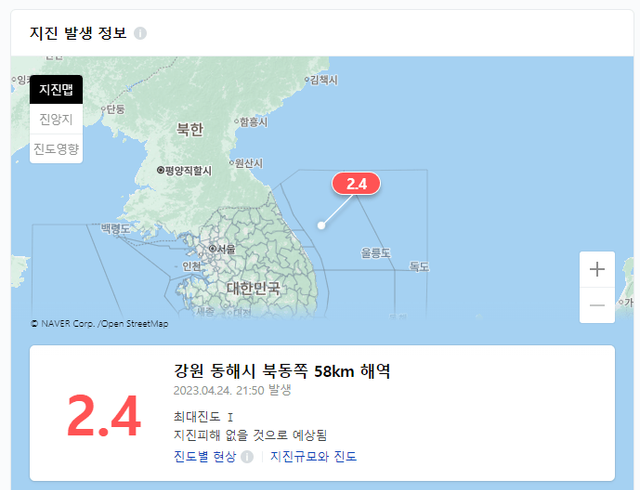Zoom out the map with minus button
Screen dimensions: 640x490
coord(597,305)
